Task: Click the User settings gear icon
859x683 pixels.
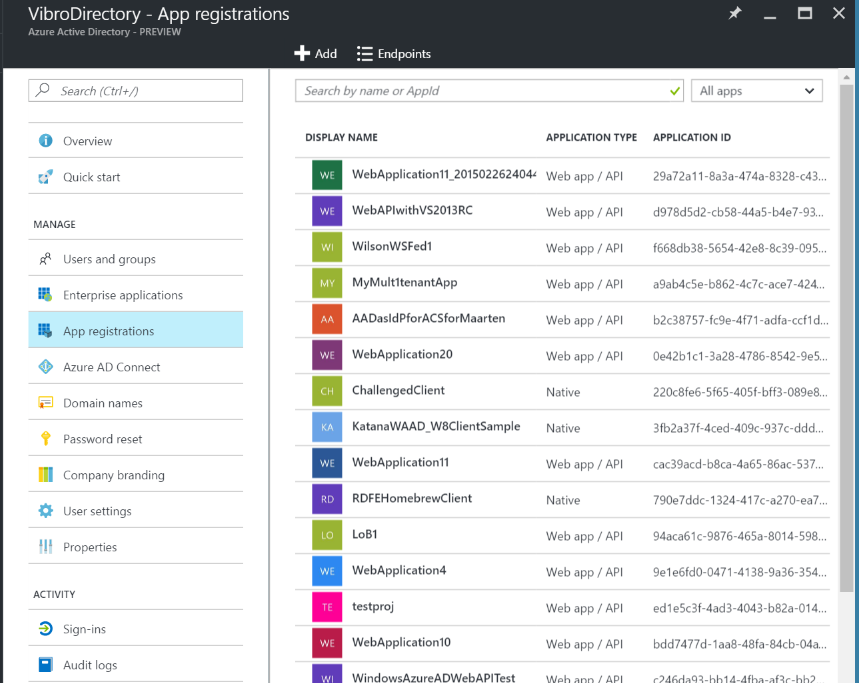Action: pos(45,511)
